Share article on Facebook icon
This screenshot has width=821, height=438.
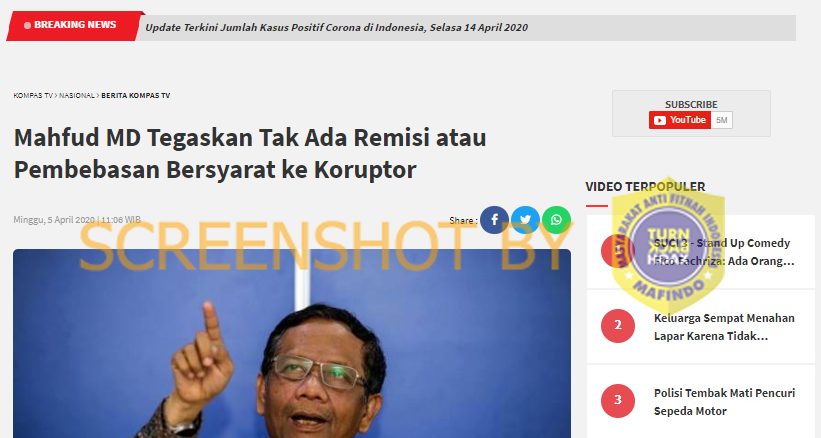(494, 220)
